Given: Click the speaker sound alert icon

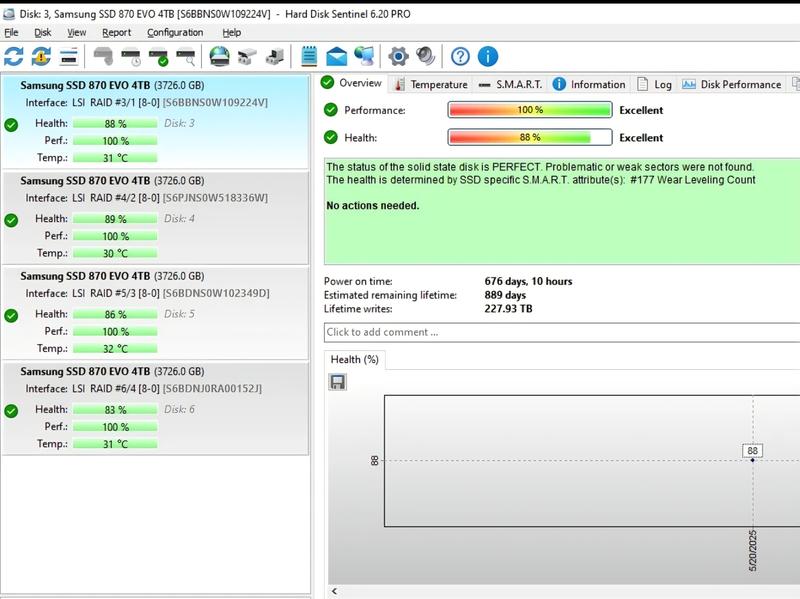Looking at the screenshot, I should pos(426,56).
